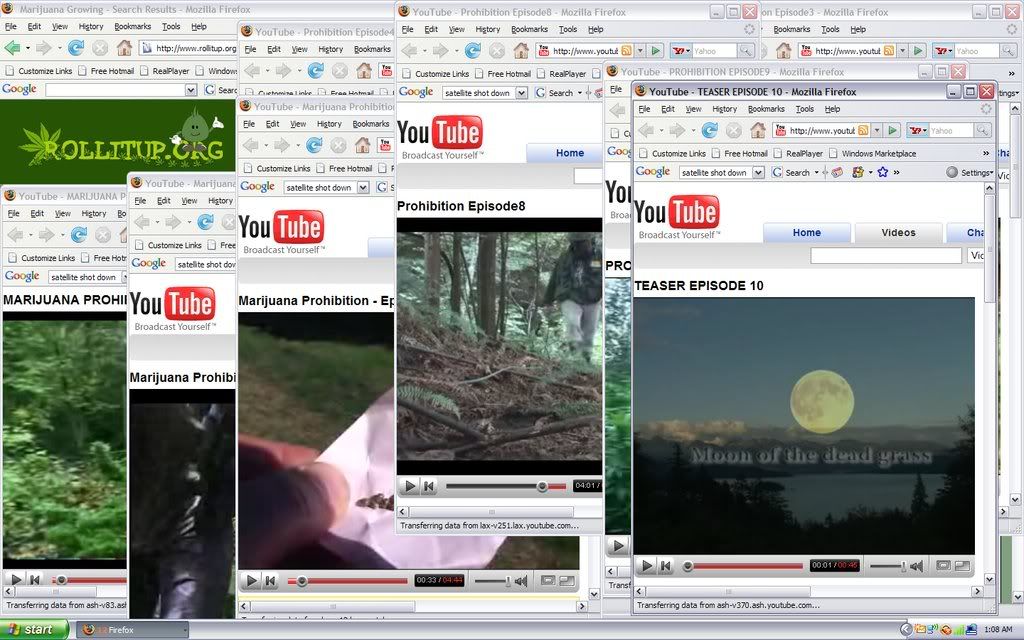
Task: Click Google Search button in TEASER EPISODE 10 toolbar
Action: 791,172
